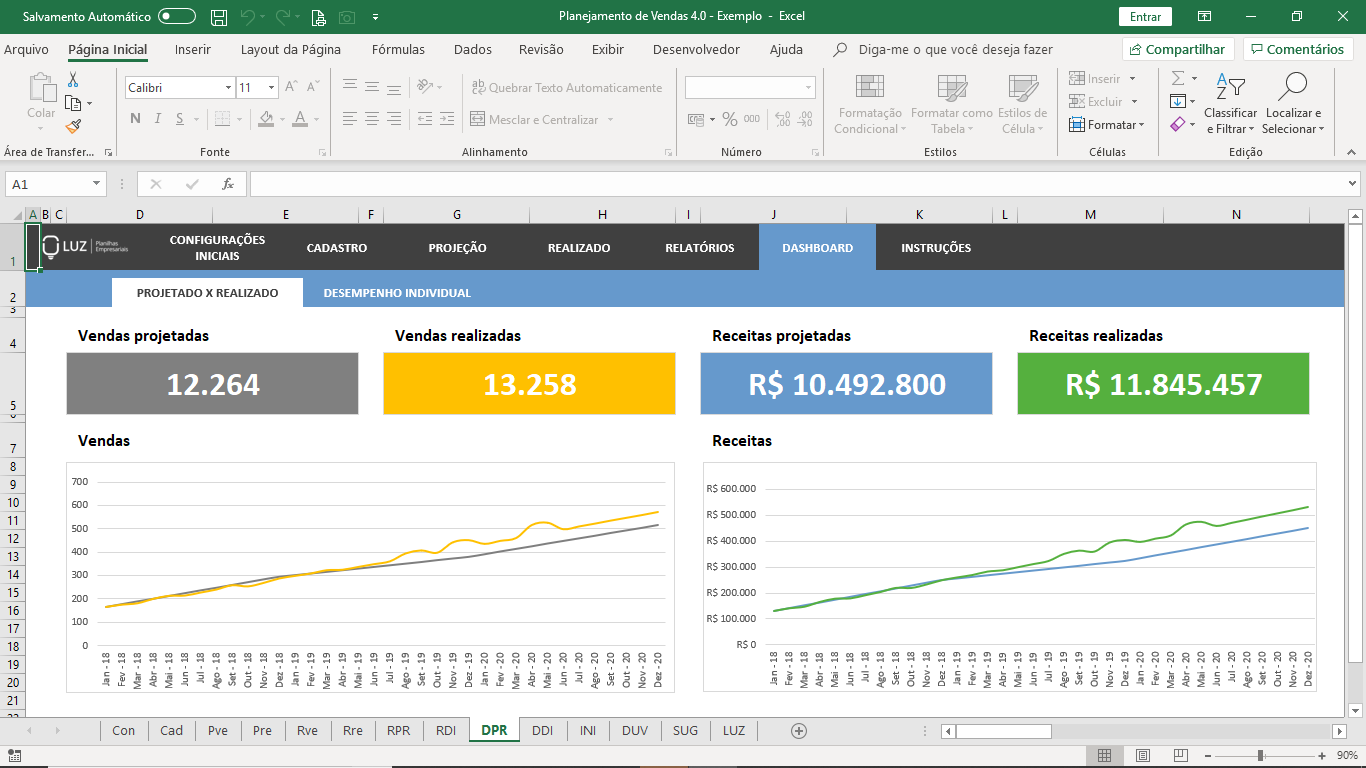
Task: Open the Name Box dropdown arrow
Action: click(96, 184)
